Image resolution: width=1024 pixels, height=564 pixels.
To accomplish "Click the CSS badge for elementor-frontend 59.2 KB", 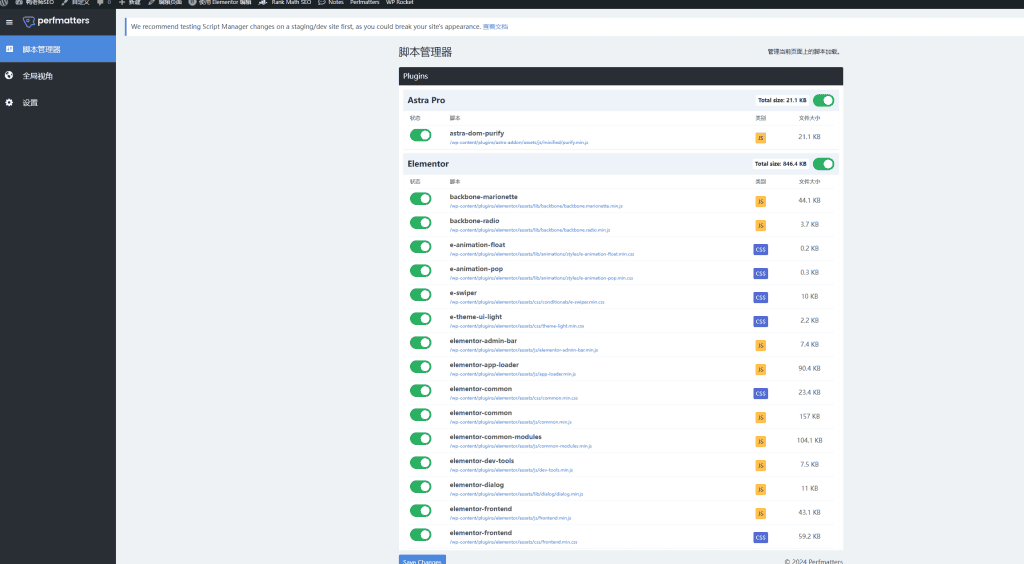I will [760, 537].
